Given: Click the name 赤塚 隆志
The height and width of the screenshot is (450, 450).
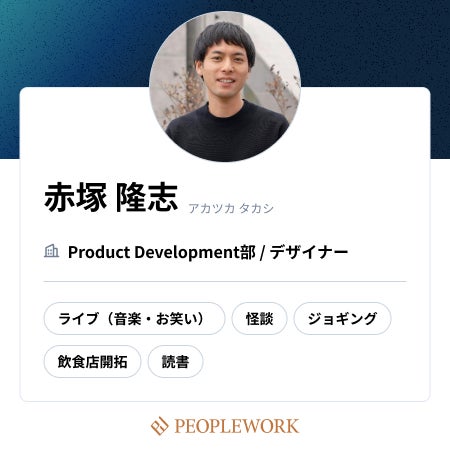Looking at the screenshot, I should coord(111,197).
